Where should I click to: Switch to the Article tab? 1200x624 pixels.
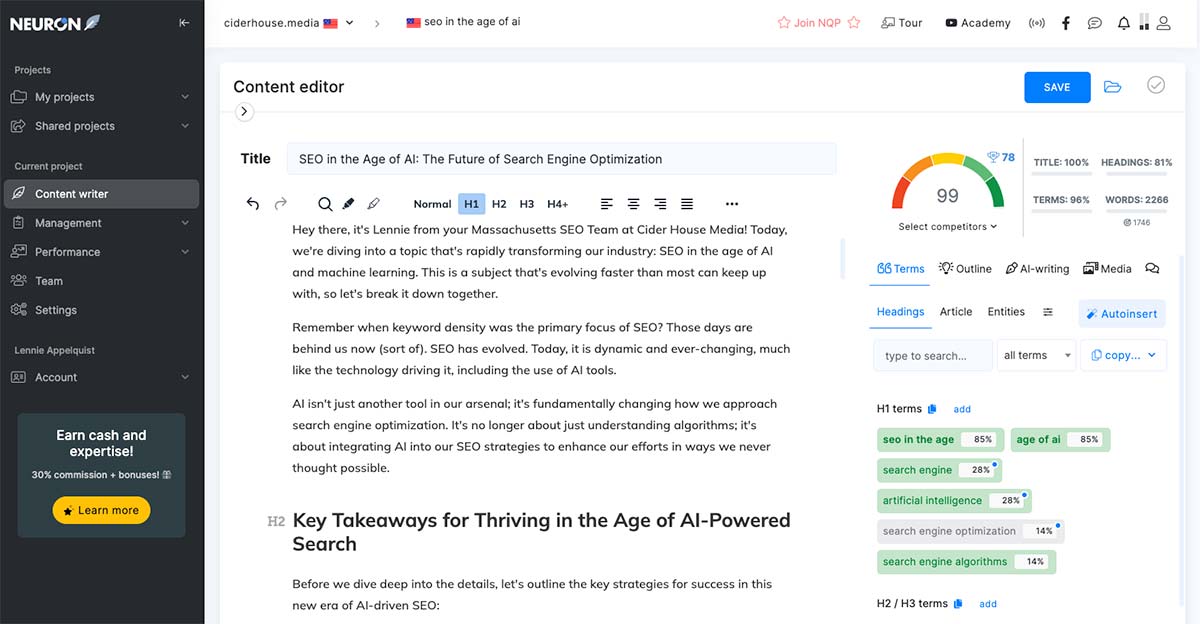pyautogui.click(x=955, y=311)
